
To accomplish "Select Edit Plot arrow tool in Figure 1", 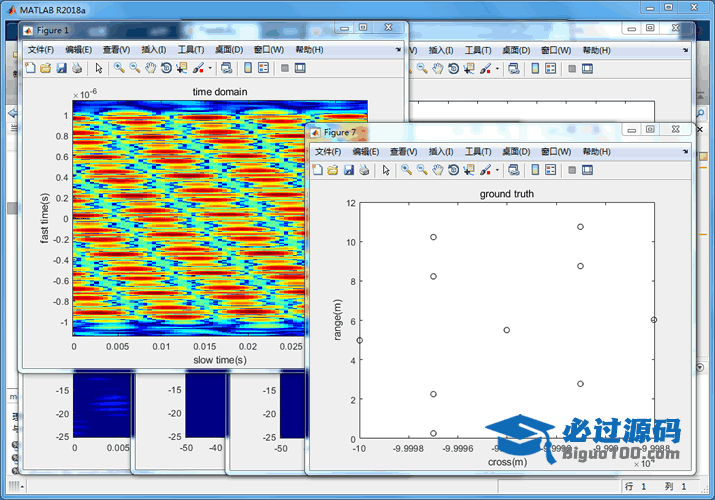I will pos(99,68).
